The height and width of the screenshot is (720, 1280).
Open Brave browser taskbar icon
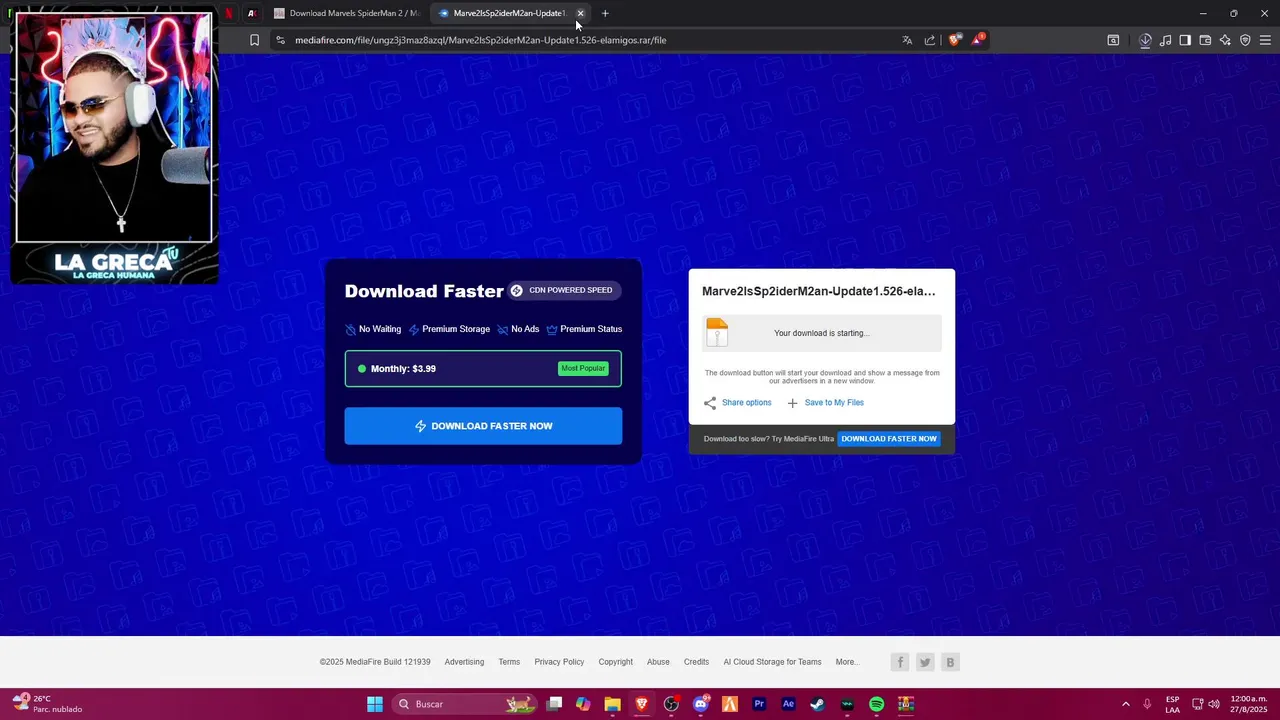[642, 704]
